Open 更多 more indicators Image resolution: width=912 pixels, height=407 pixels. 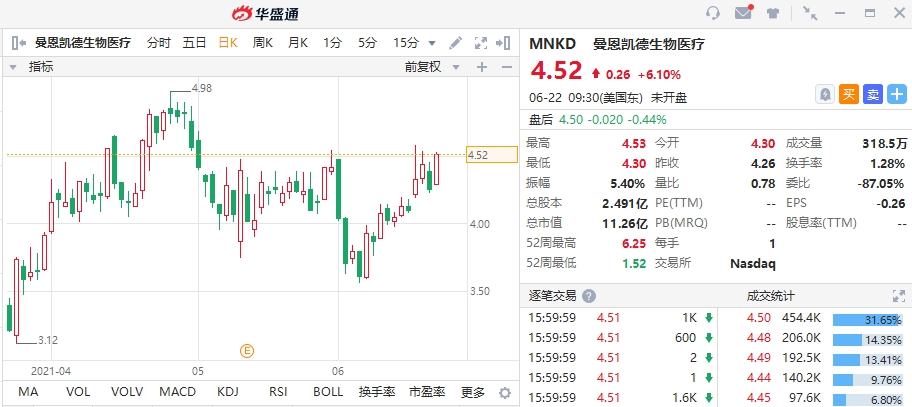coord(473,392)
